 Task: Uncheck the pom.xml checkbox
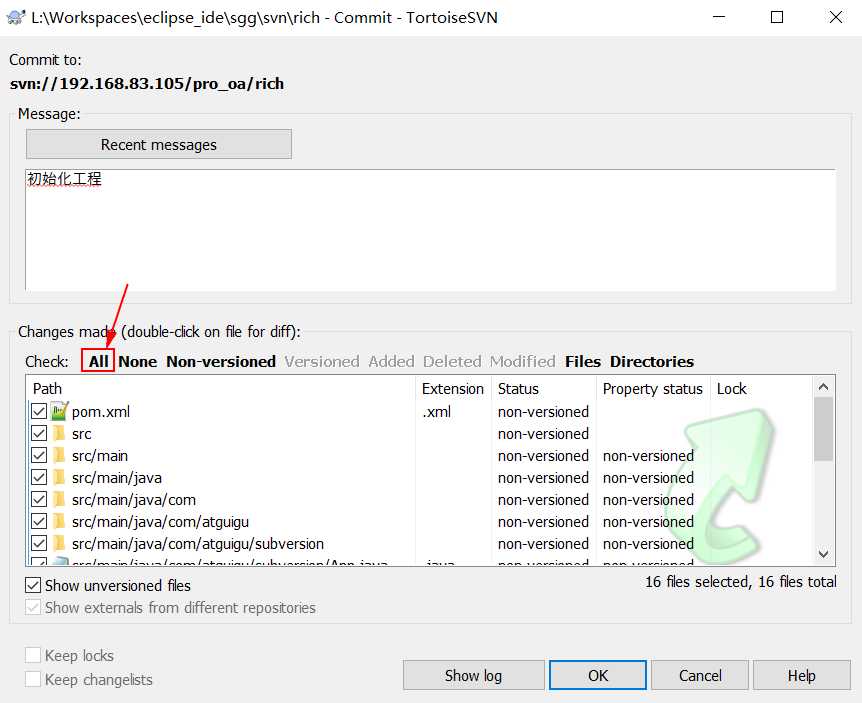coord(39,411)
